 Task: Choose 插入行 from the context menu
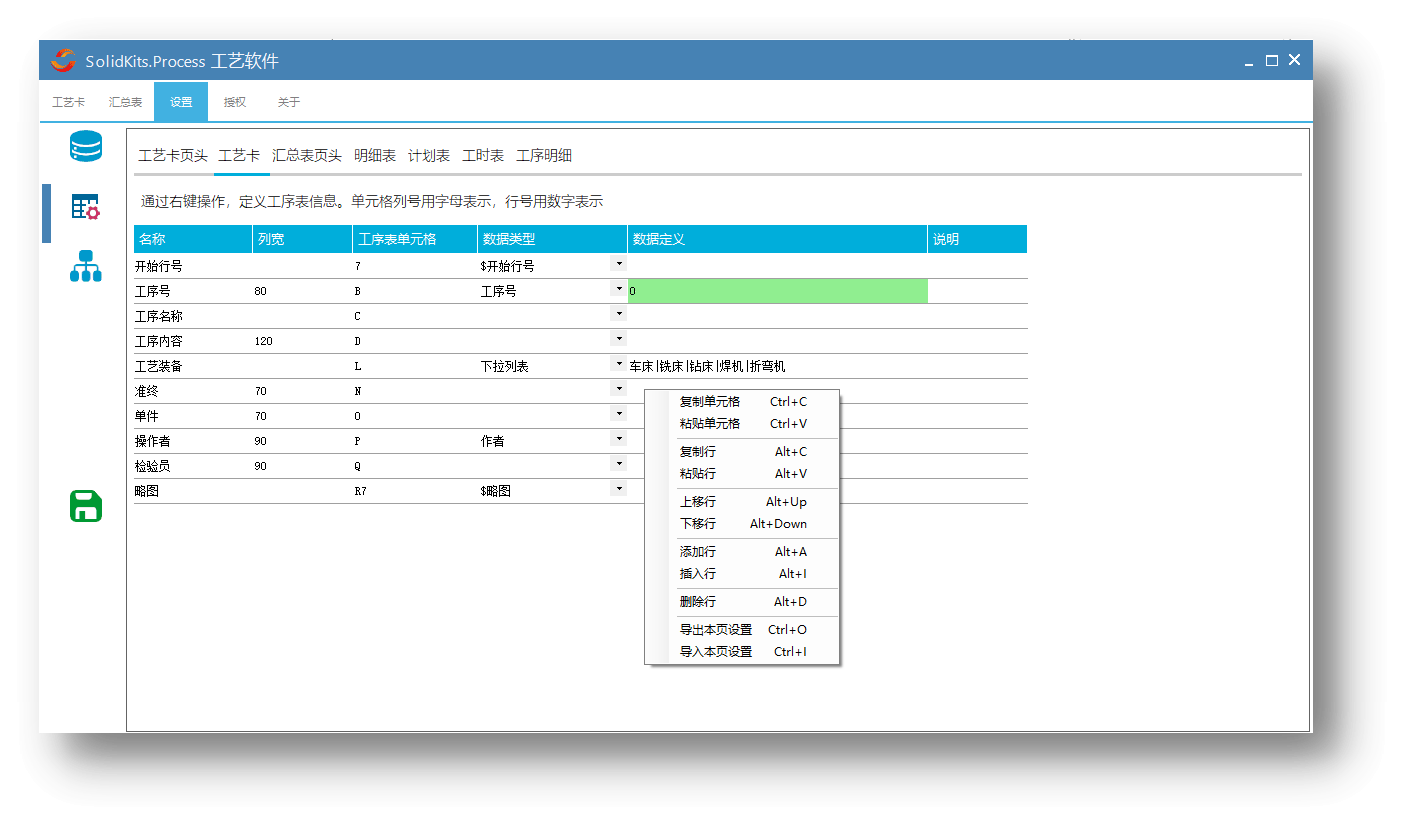698,574
